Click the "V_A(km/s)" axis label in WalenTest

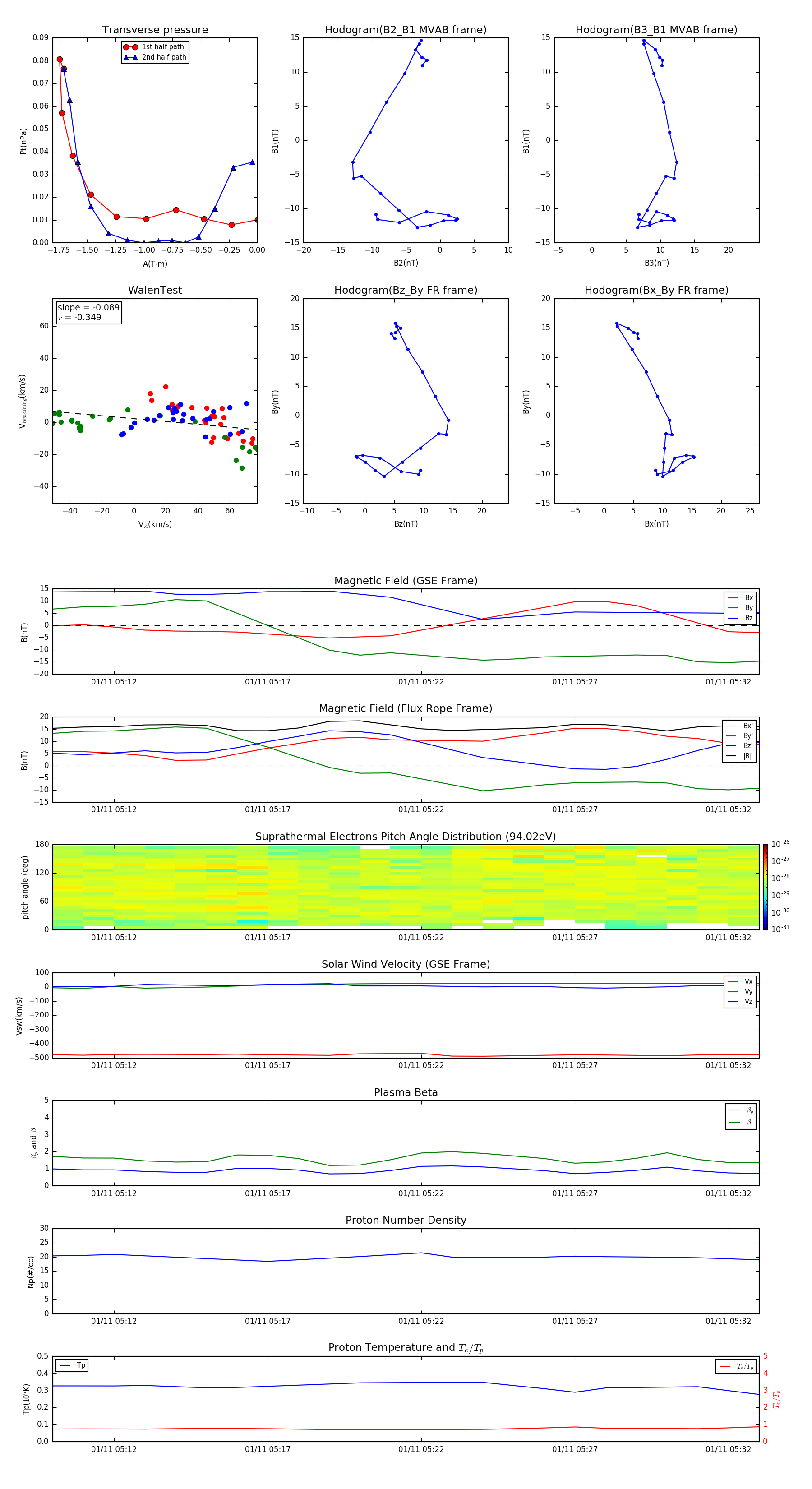pos(155,524)
